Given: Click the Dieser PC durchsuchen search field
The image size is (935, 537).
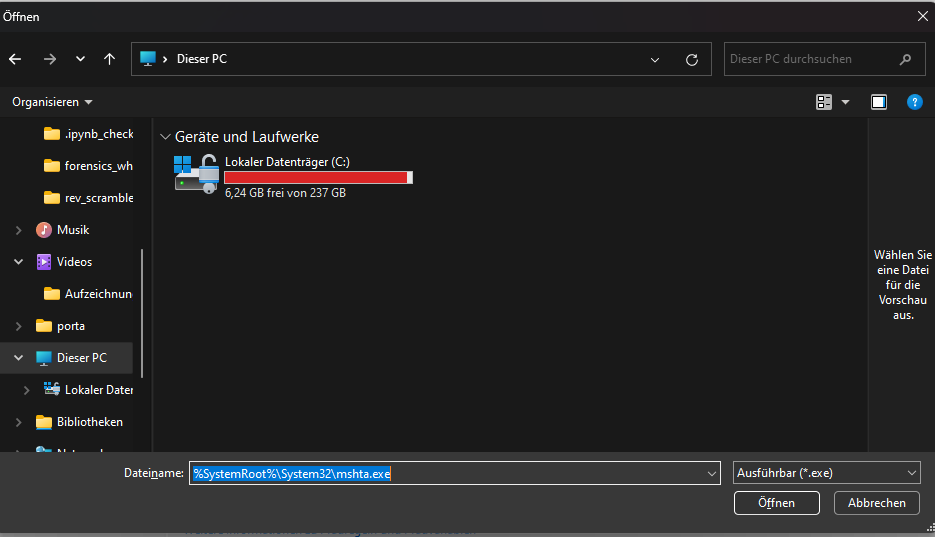Looking at the screenshot, I should click(810, 59).
